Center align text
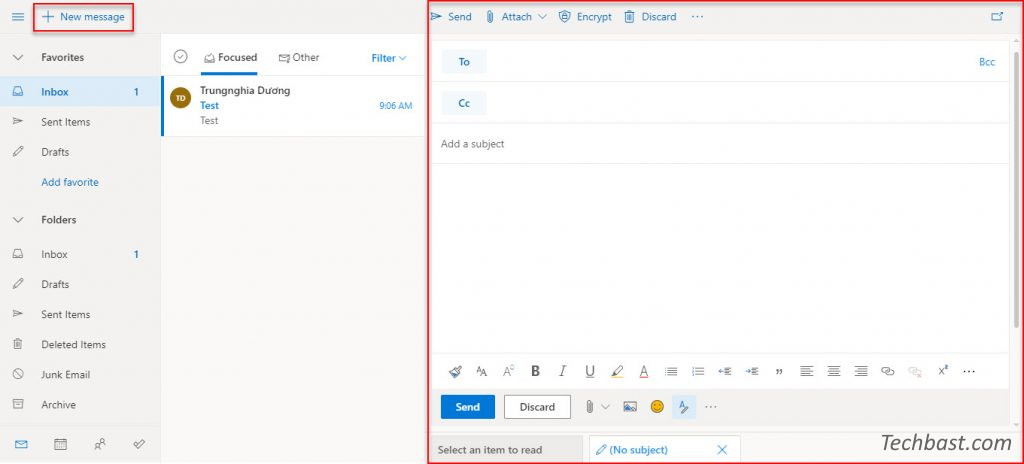Screen dimensions: 1024x464 click(833, 371)
